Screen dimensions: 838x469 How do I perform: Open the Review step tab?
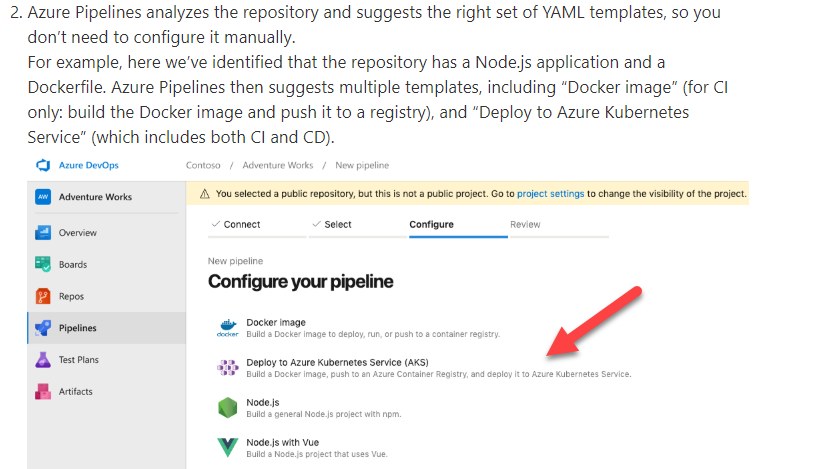[x=525, y=225]
